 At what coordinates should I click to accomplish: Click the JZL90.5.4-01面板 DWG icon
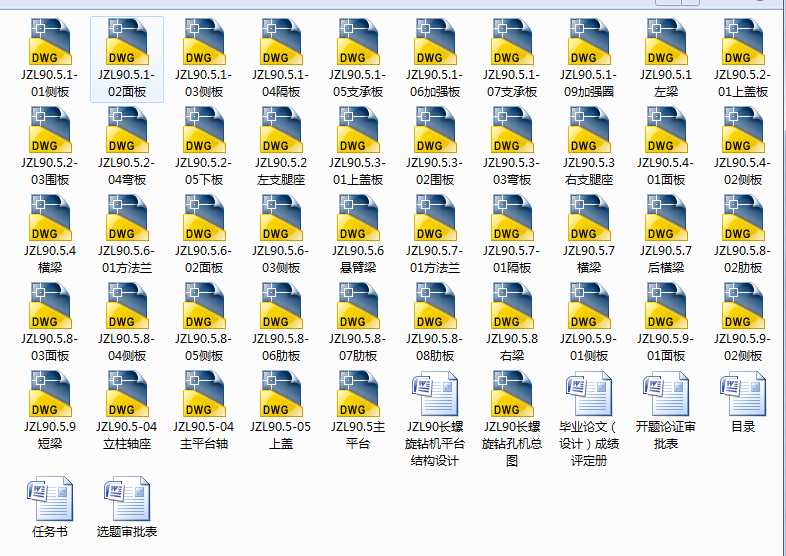[666, 130]
